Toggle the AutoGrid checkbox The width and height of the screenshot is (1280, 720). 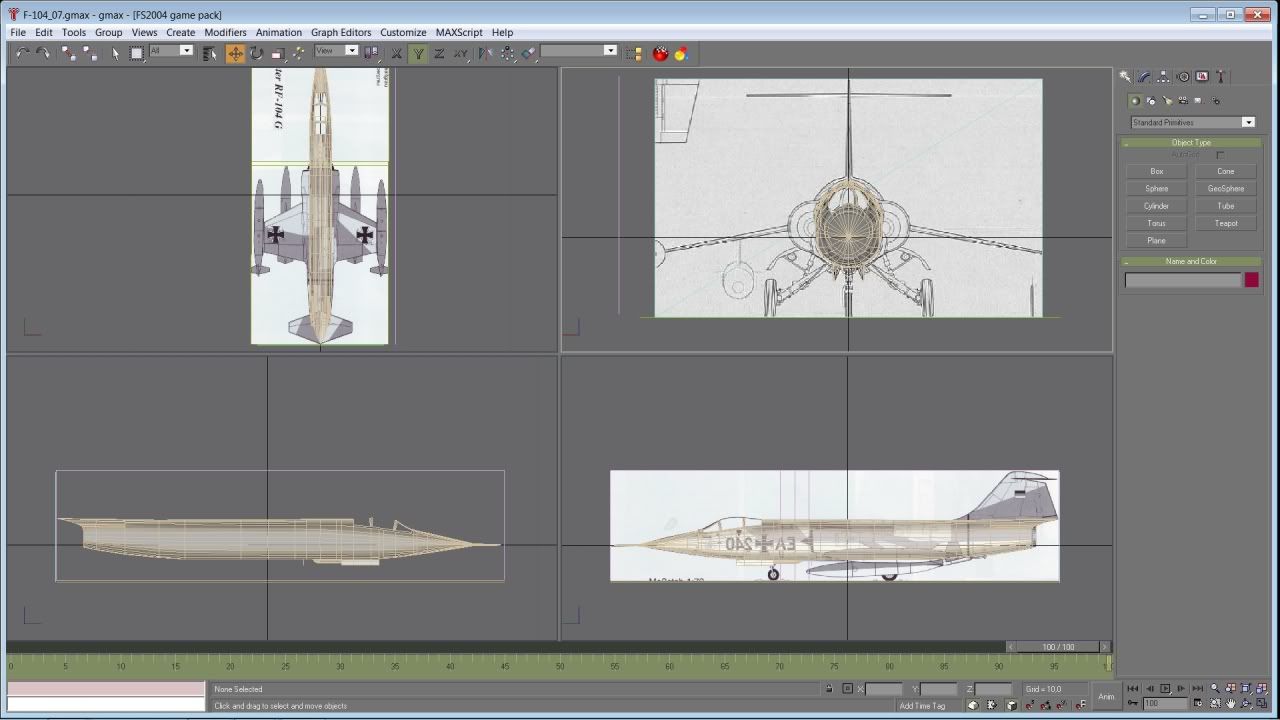click(1220, 155)
